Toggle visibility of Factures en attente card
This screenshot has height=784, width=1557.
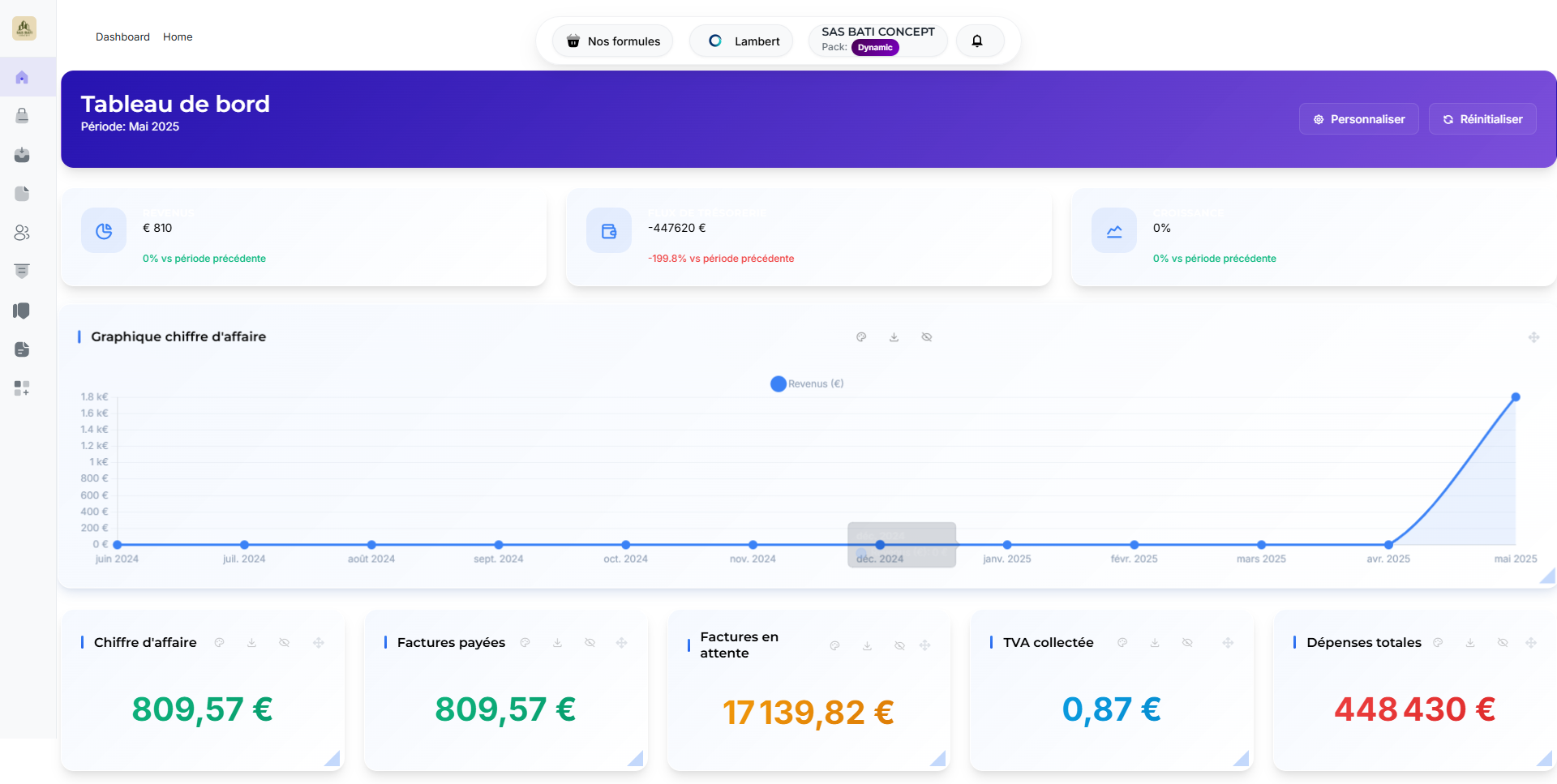point(899,646)
